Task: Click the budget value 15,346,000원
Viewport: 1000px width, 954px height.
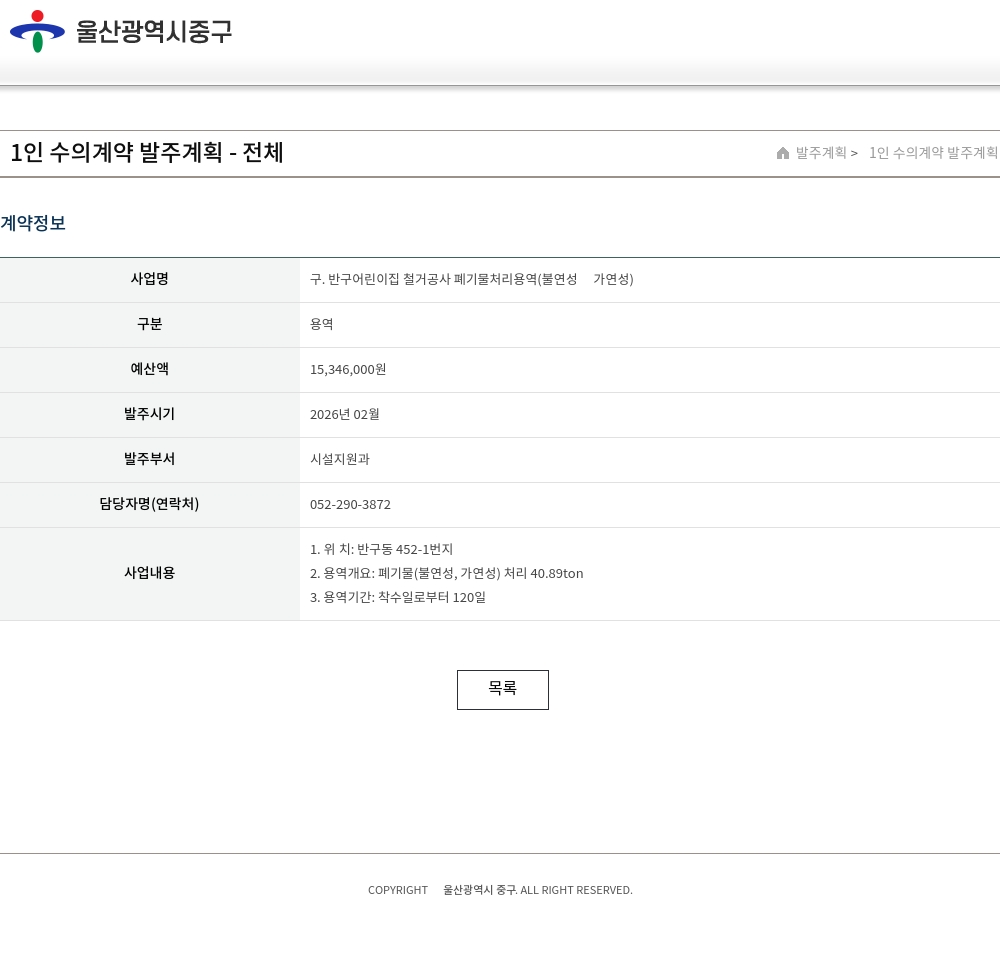Action: 348,369
